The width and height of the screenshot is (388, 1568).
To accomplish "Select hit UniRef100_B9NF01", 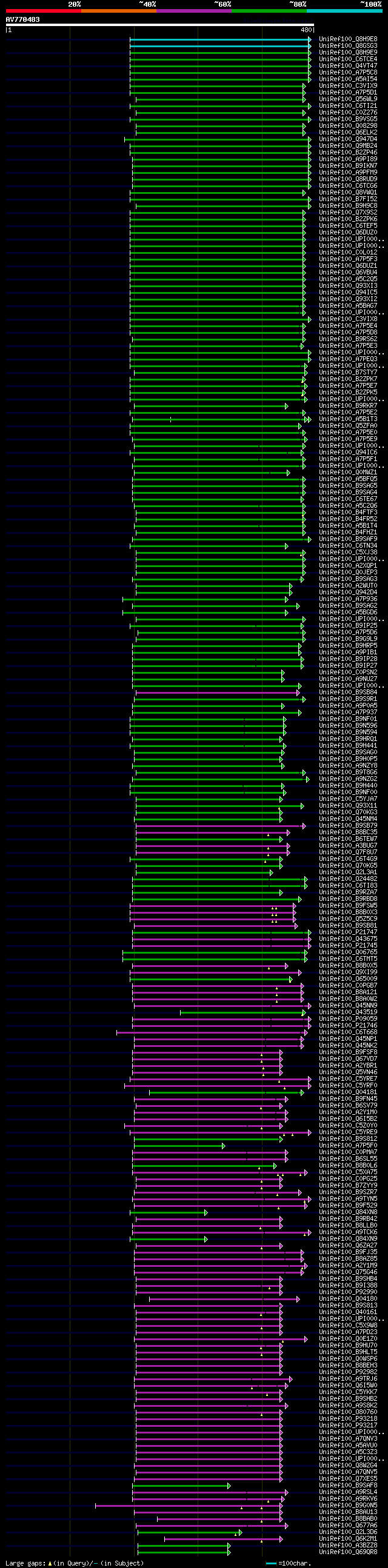I will (348, 720).
